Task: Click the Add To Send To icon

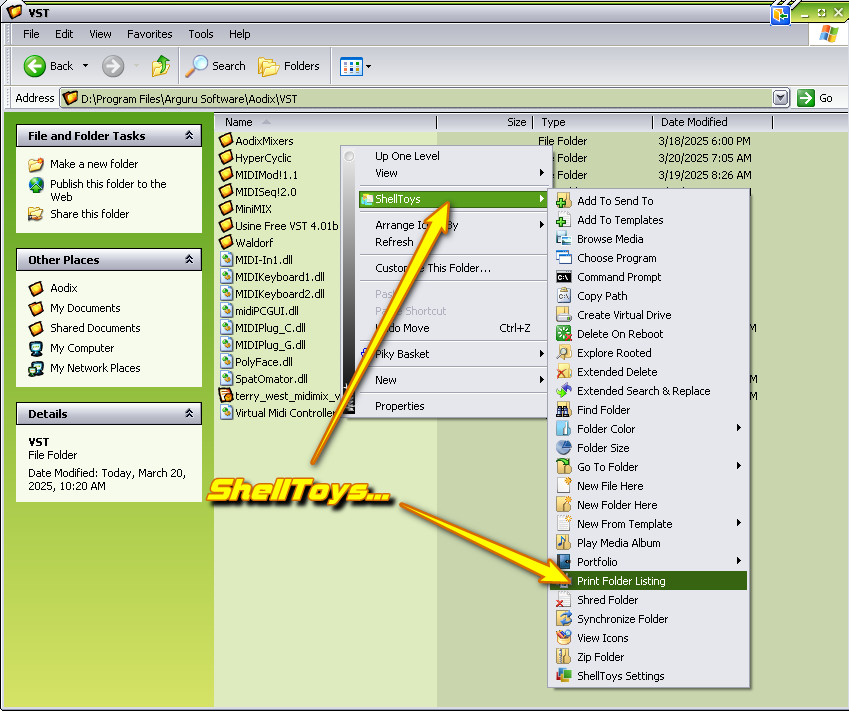Action: point(564,201)
